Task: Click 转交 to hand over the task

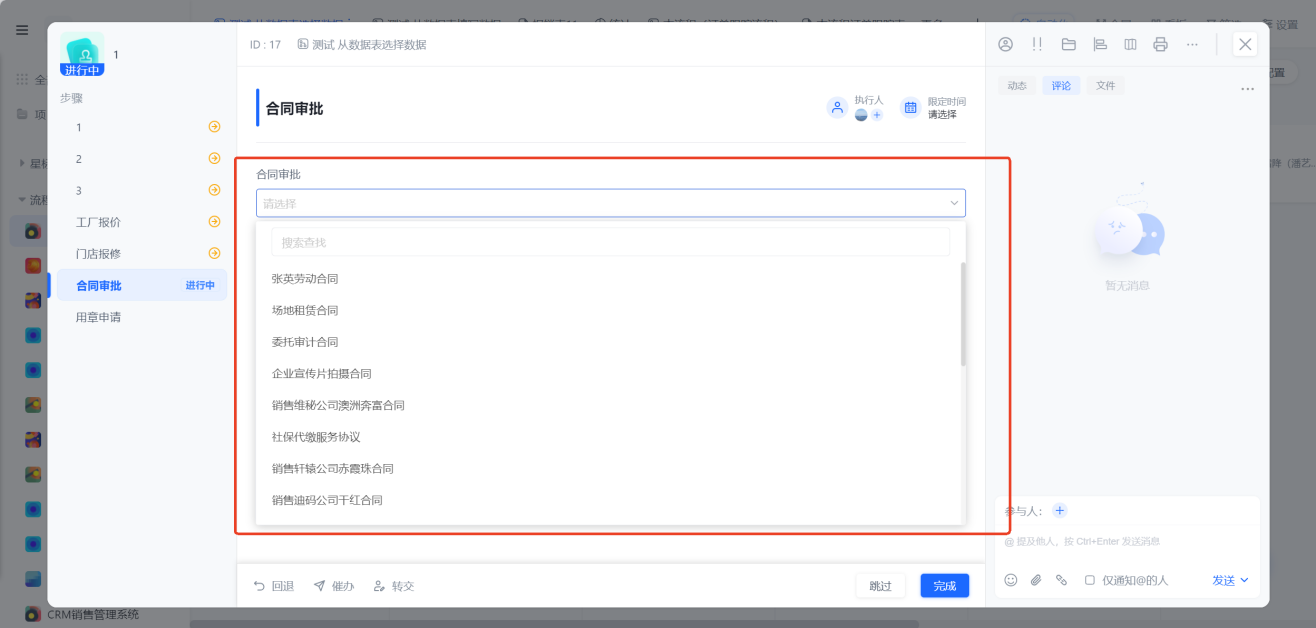Action: coord(393,586)
